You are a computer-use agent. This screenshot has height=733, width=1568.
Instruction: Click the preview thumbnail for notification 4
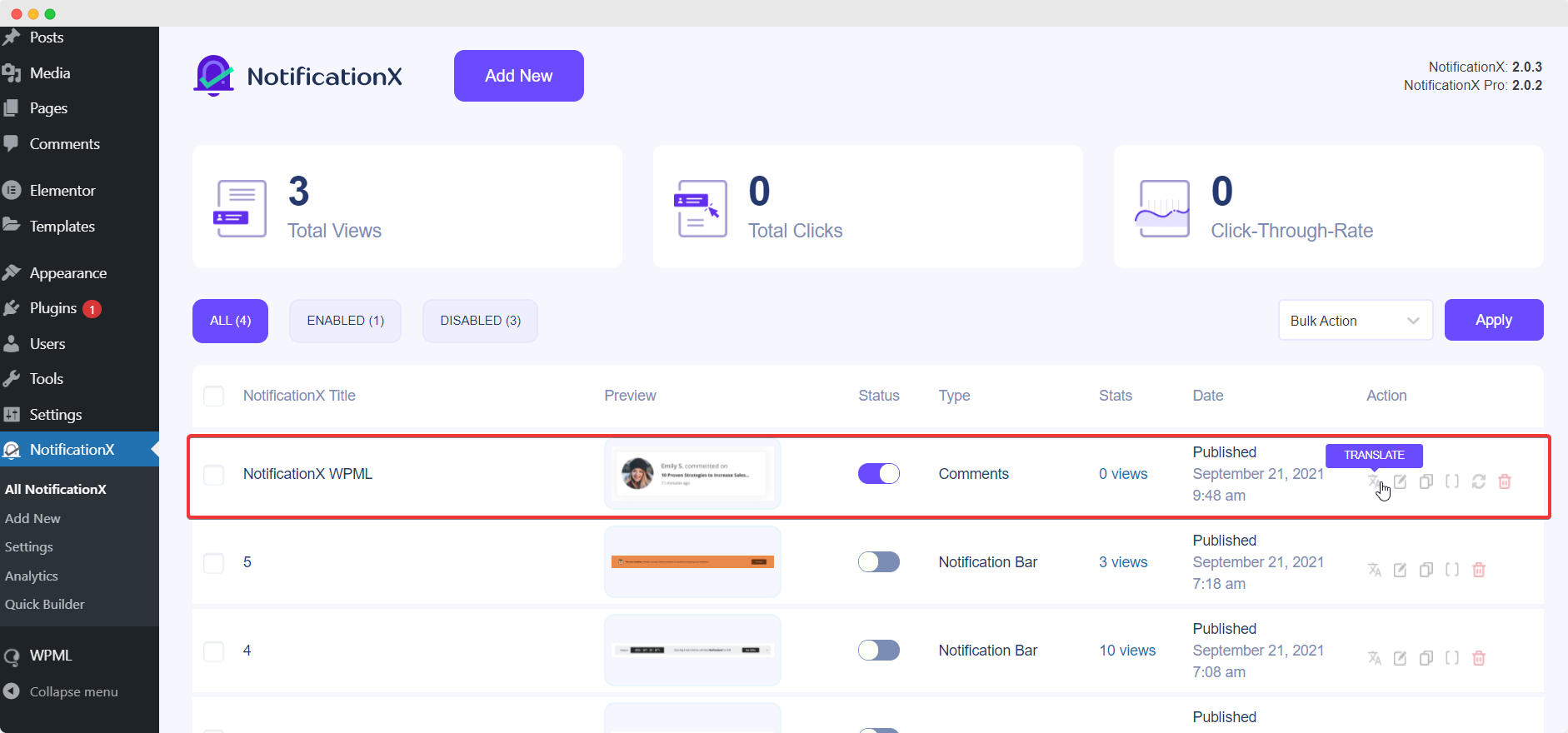692,650
